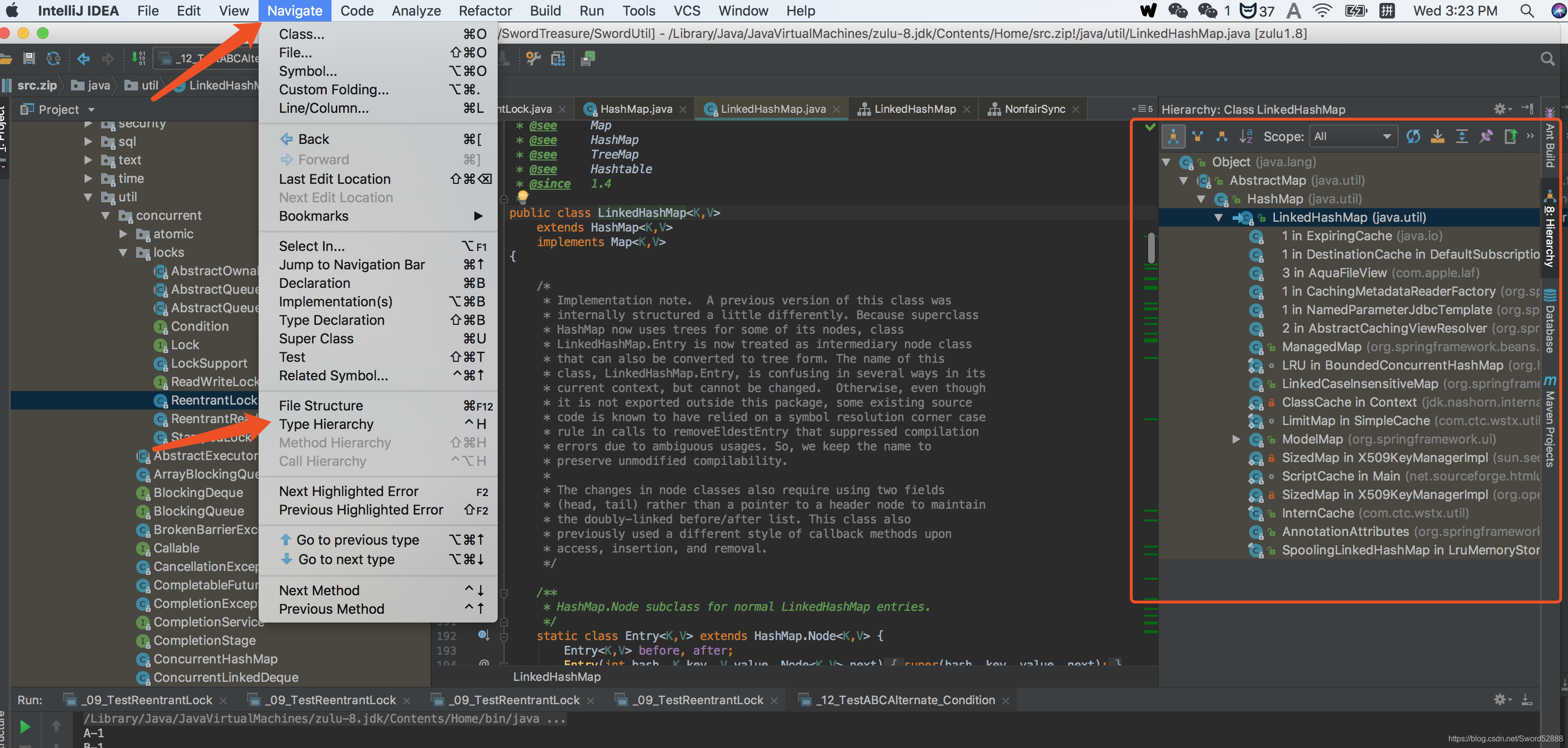Viewport: 1568px width, 748px height.
Task: Click the autoscroll to source icon
Action: pyautogui.click(x=1437, y=137)
